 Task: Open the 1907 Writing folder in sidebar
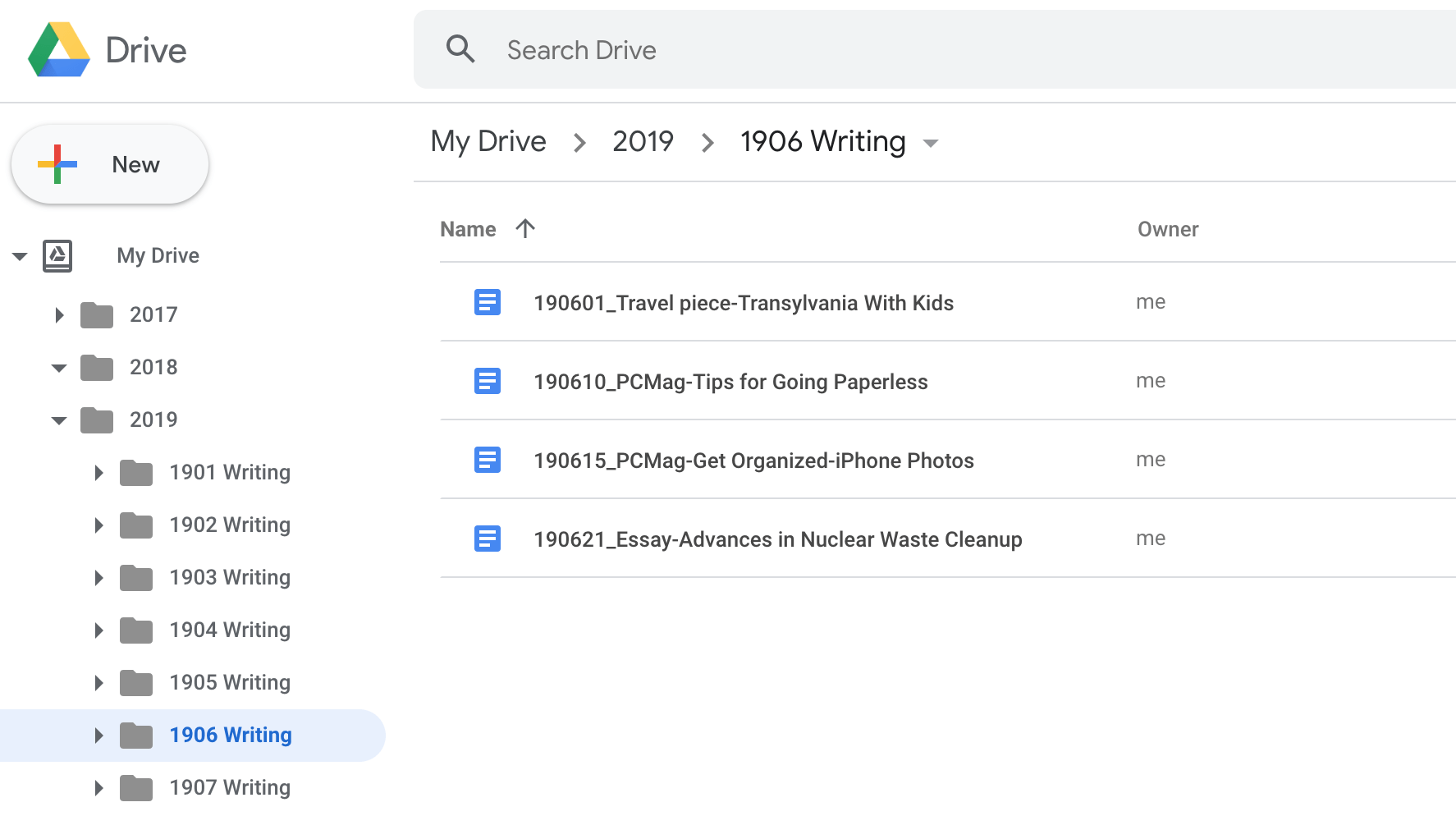(x=230, y=787)
